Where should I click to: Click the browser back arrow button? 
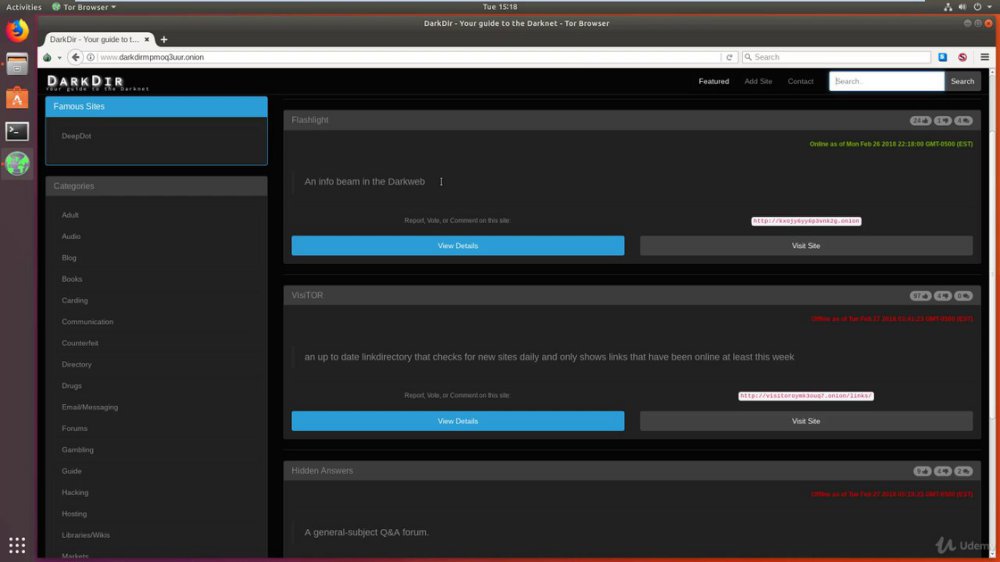[x=75, y=57]
